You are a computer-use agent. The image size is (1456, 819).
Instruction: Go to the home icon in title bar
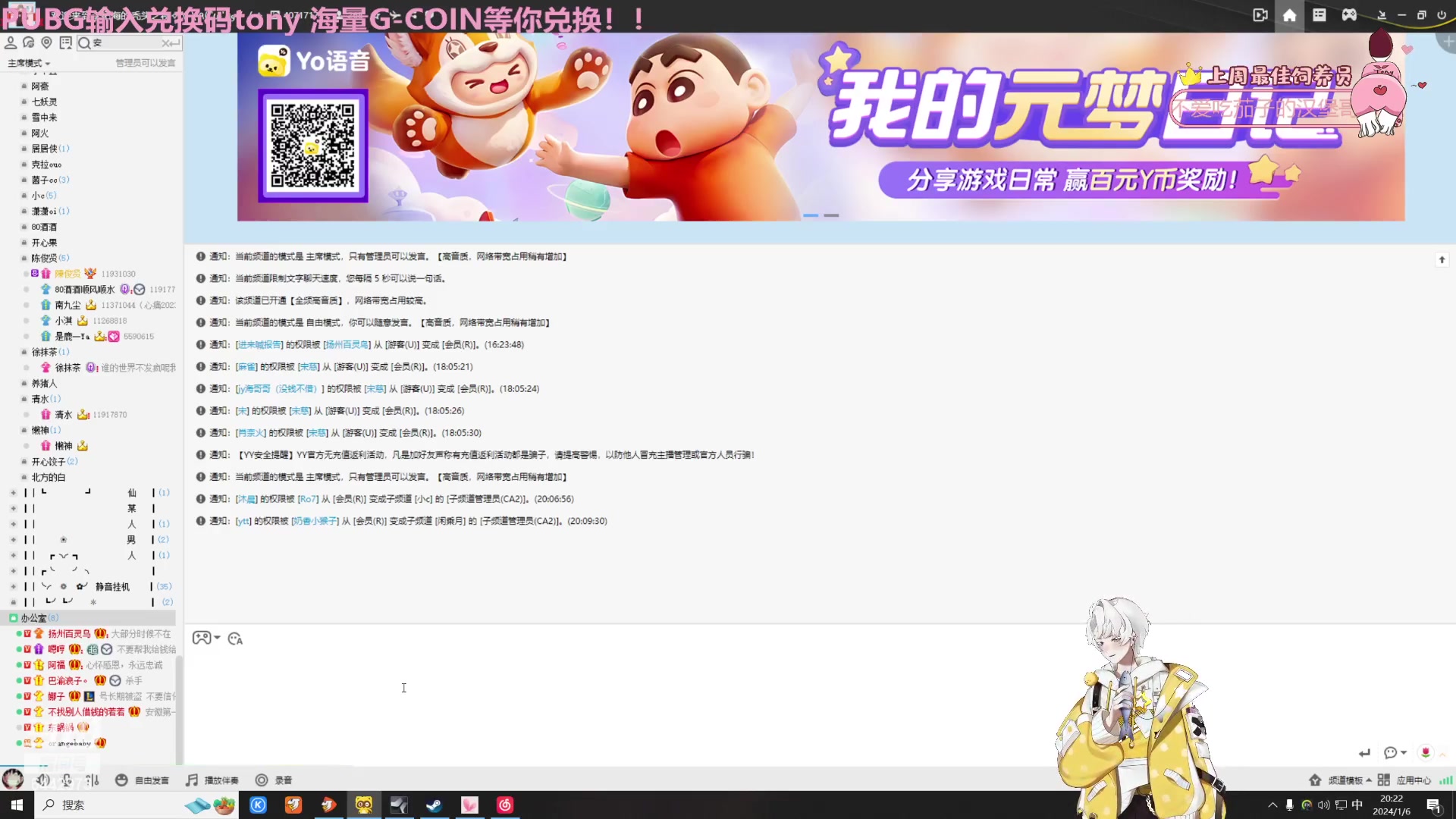(x=1289, y=15)
